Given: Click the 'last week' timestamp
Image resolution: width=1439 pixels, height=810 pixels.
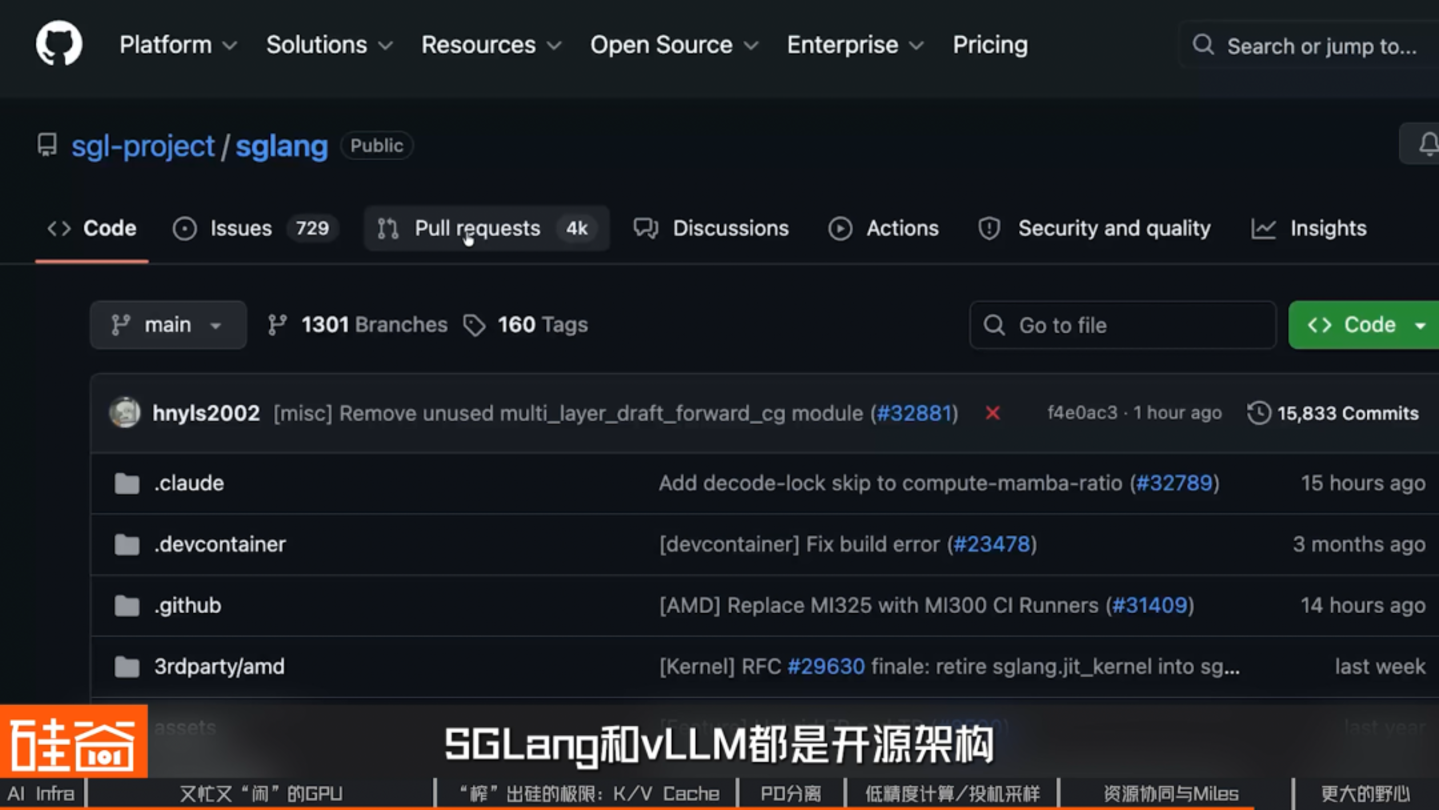Looking at the screenshot, I should (x=1380, y=666).
